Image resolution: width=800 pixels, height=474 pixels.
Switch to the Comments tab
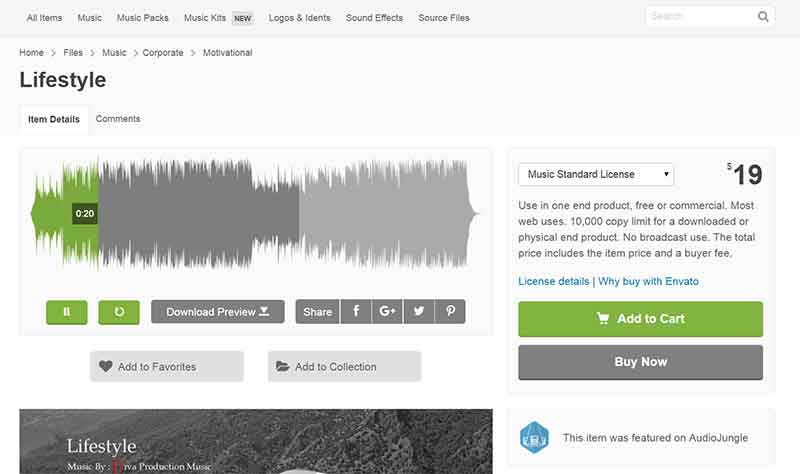118,119
